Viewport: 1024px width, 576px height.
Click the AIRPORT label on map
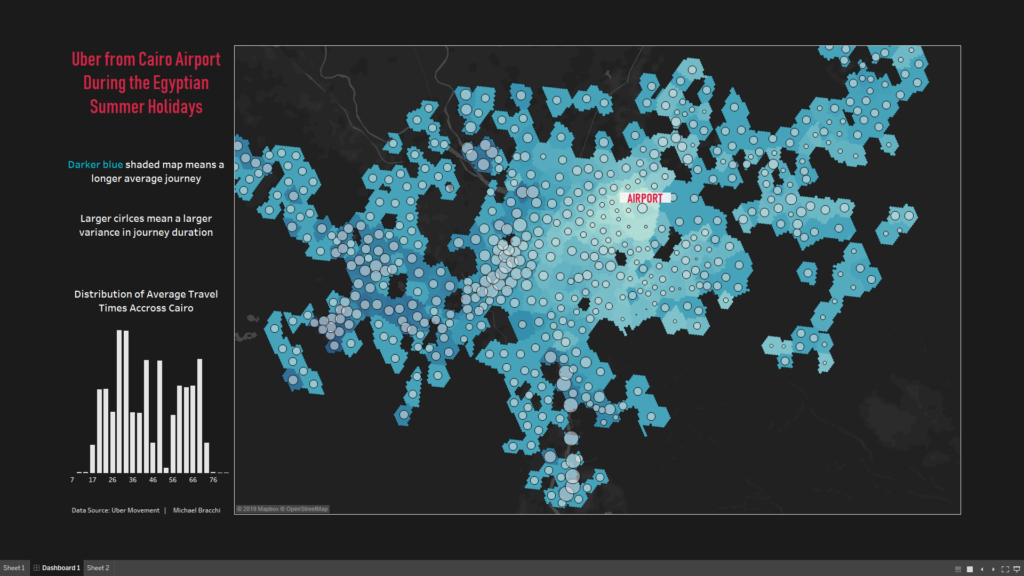click(x=645, y=199)
